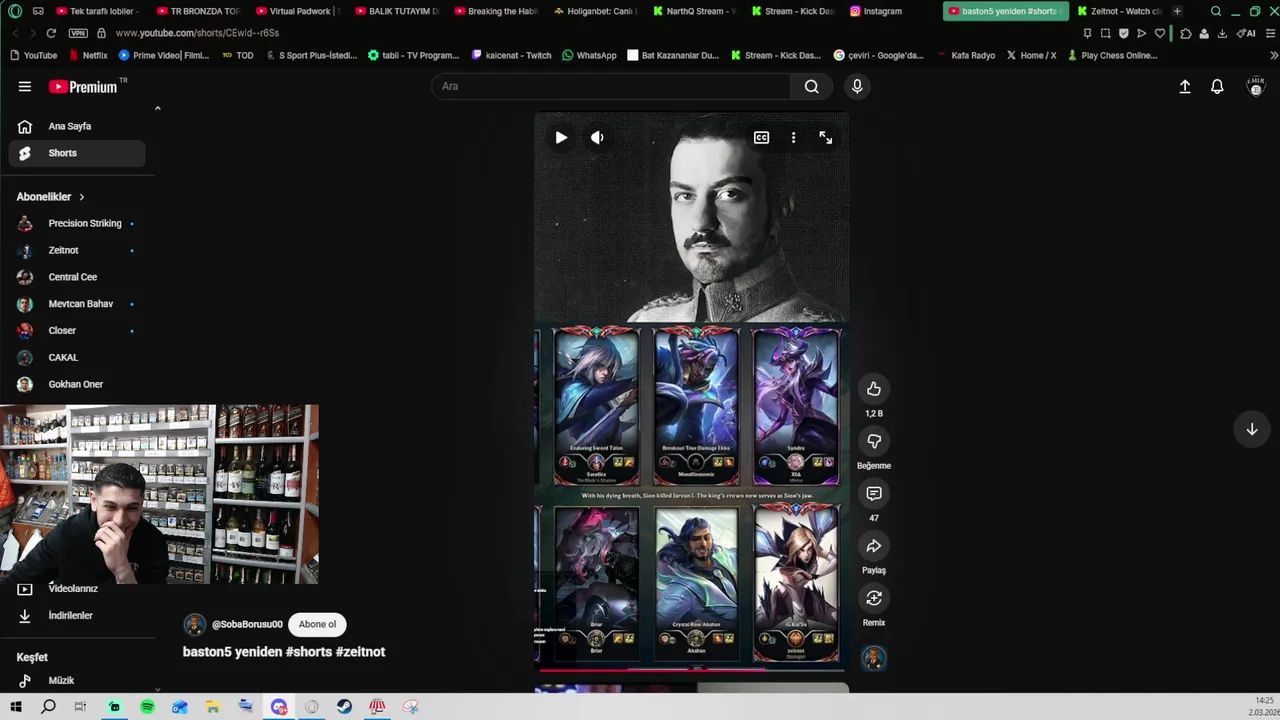
Task: Open Windows taskbar search
Action: pyautogui.click(x=48, y=707)
